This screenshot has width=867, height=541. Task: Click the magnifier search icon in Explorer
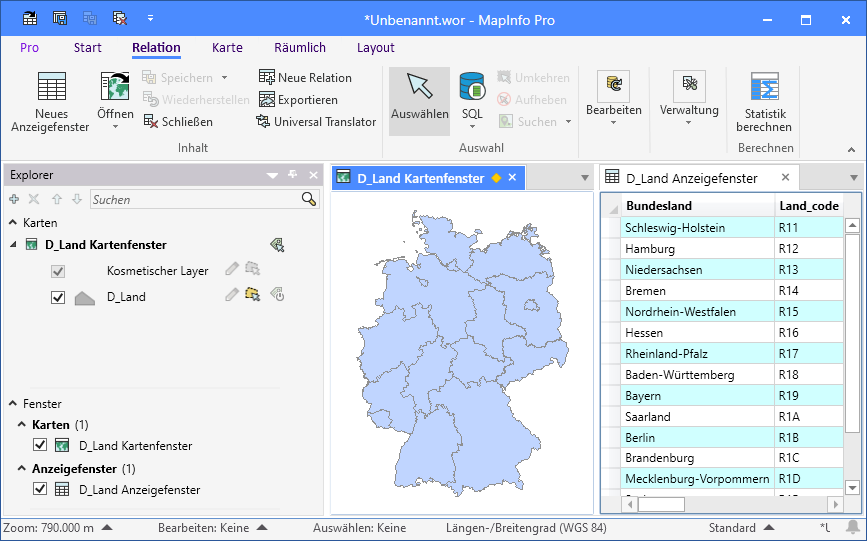click(x=309, y=199)
